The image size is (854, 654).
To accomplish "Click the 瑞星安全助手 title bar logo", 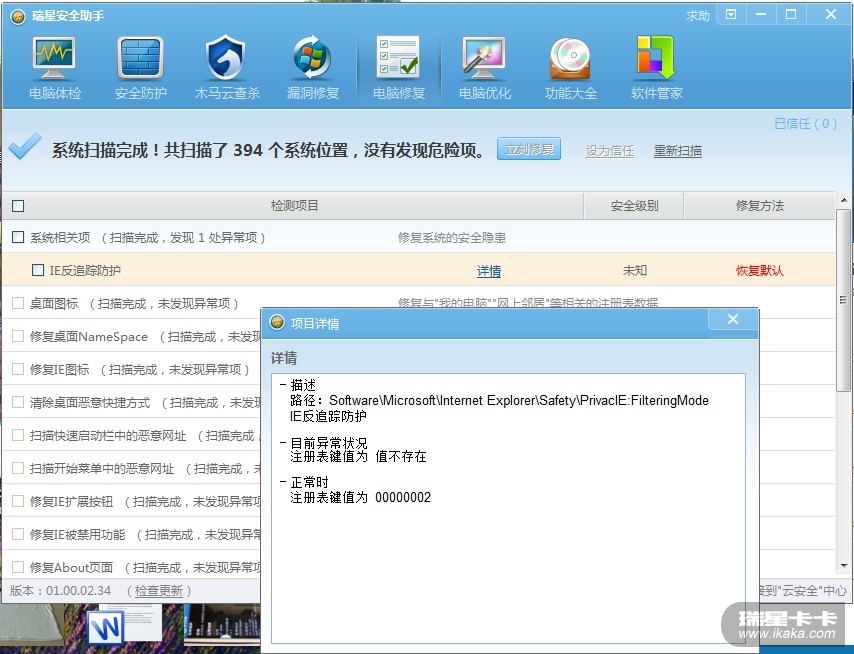I will (x=17, y=16).
